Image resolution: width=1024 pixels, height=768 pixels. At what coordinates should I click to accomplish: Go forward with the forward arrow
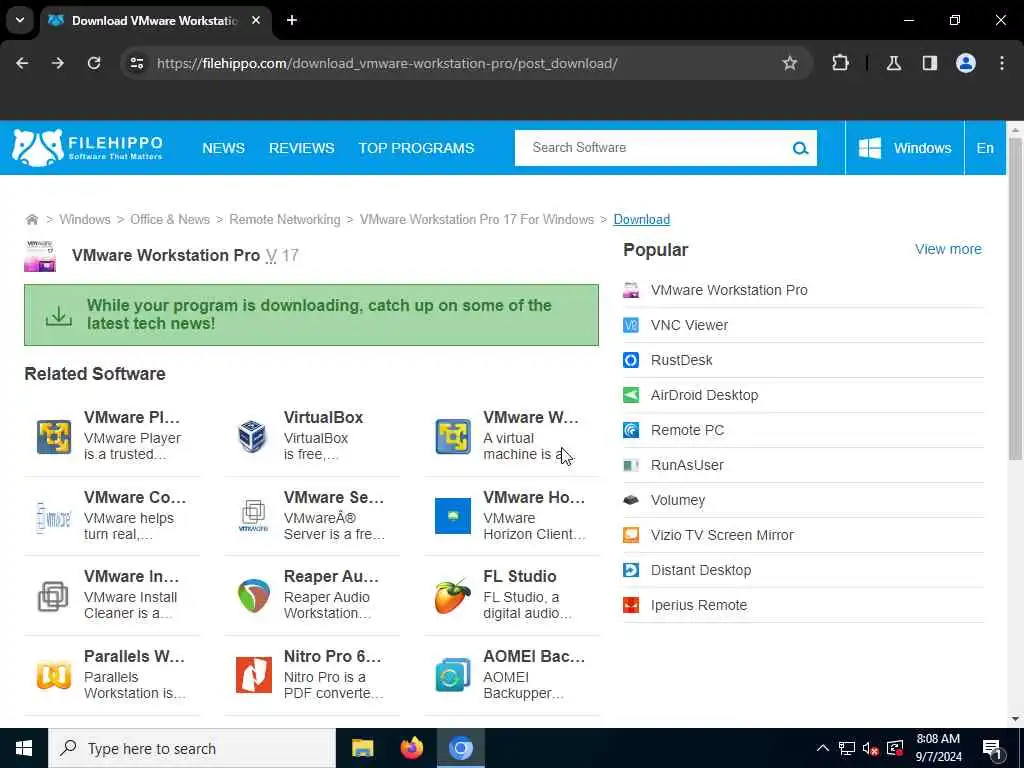pyautogui.click(x=58, y=63)
